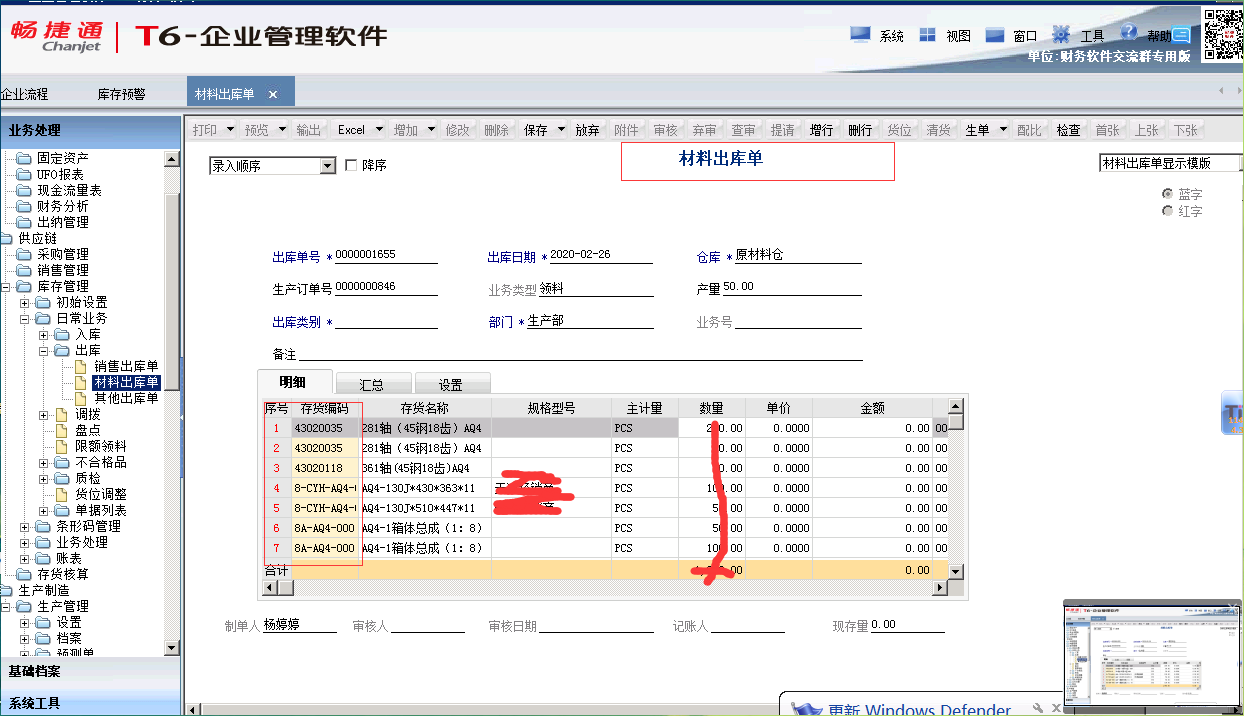Click the document icon beside 限额领料

tap(63, 446)
